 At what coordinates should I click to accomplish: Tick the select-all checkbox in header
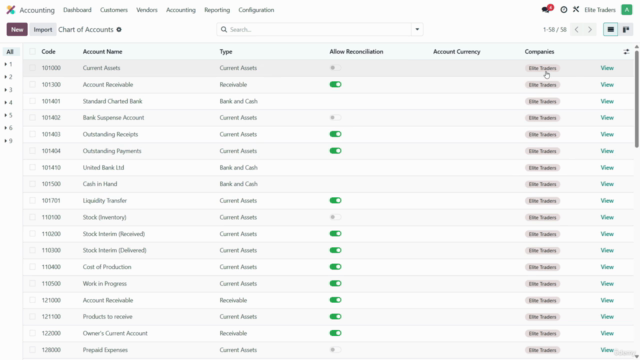[32, 51]
